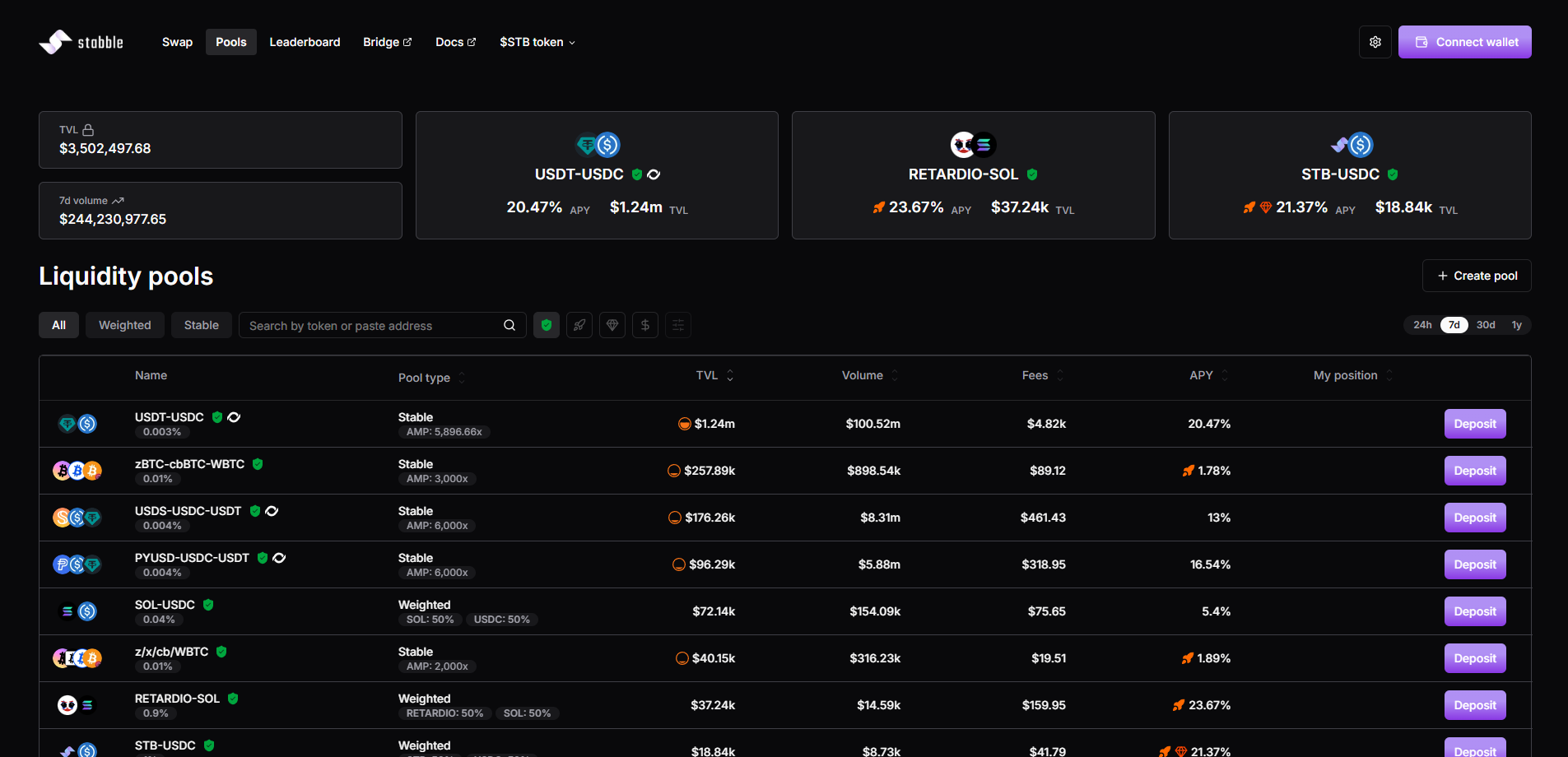Image resolution: width=1568 pixels, height=757 pixels.
Task: Toggle the diamond rewards filter
Action: pyautogui.click(x=612, y=325)
